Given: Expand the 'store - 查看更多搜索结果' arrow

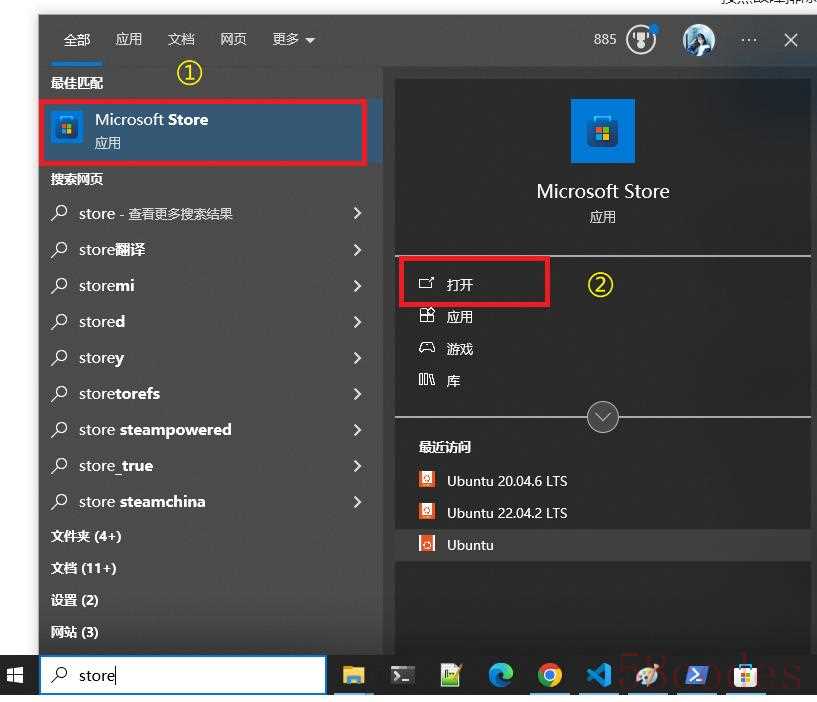Looking at the screenshot, I should [x=357, y=213].
